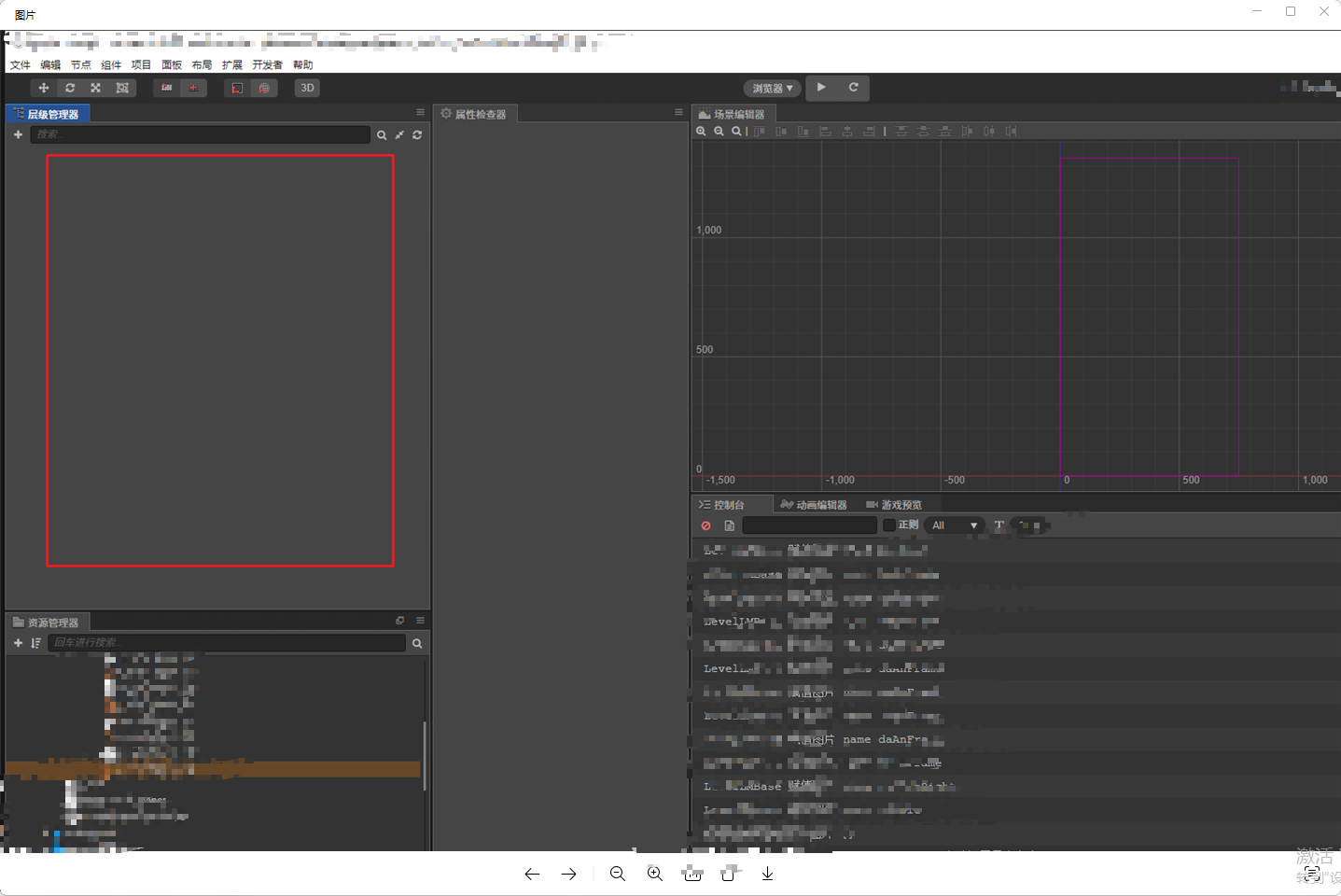The width and height of the screenshot is (1341, 896).
Task: Align selected nodes to bottom
Action: [803, 132]
